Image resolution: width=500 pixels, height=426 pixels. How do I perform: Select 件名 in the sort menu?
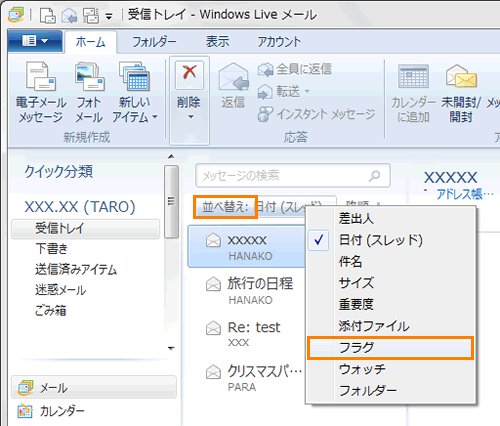point(391,262)
